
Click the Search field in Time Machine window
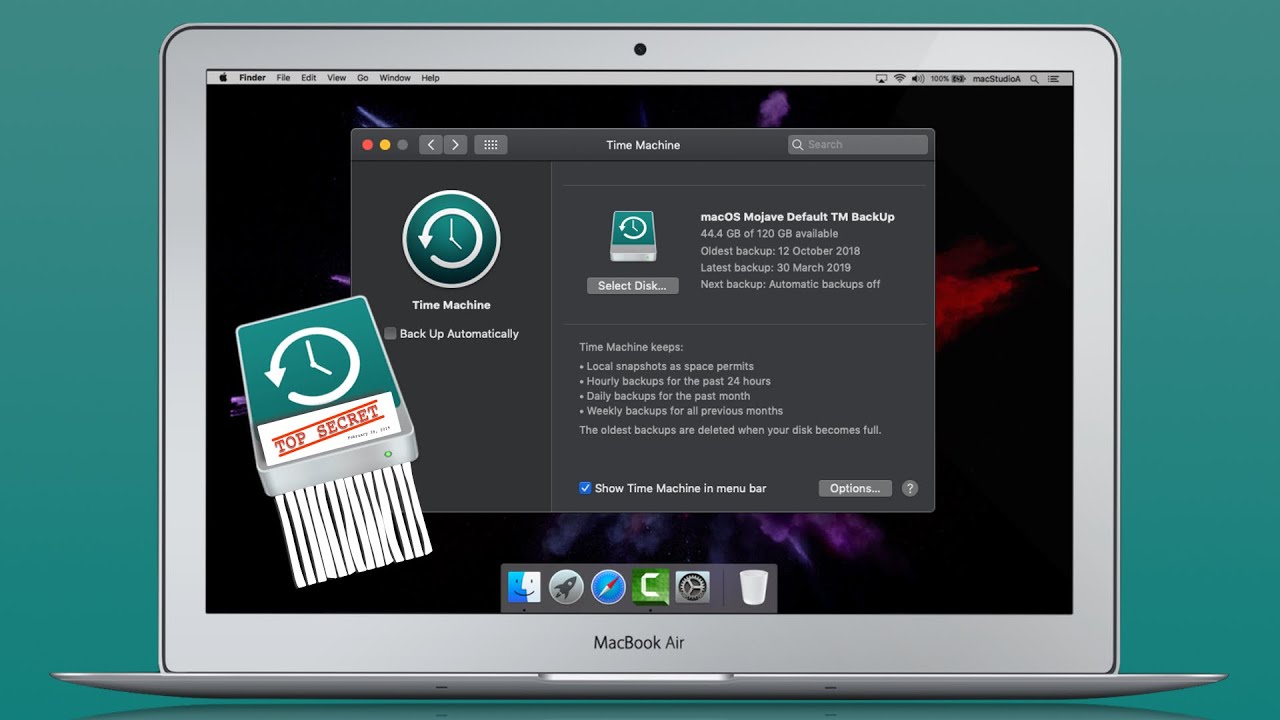point(858,145)
